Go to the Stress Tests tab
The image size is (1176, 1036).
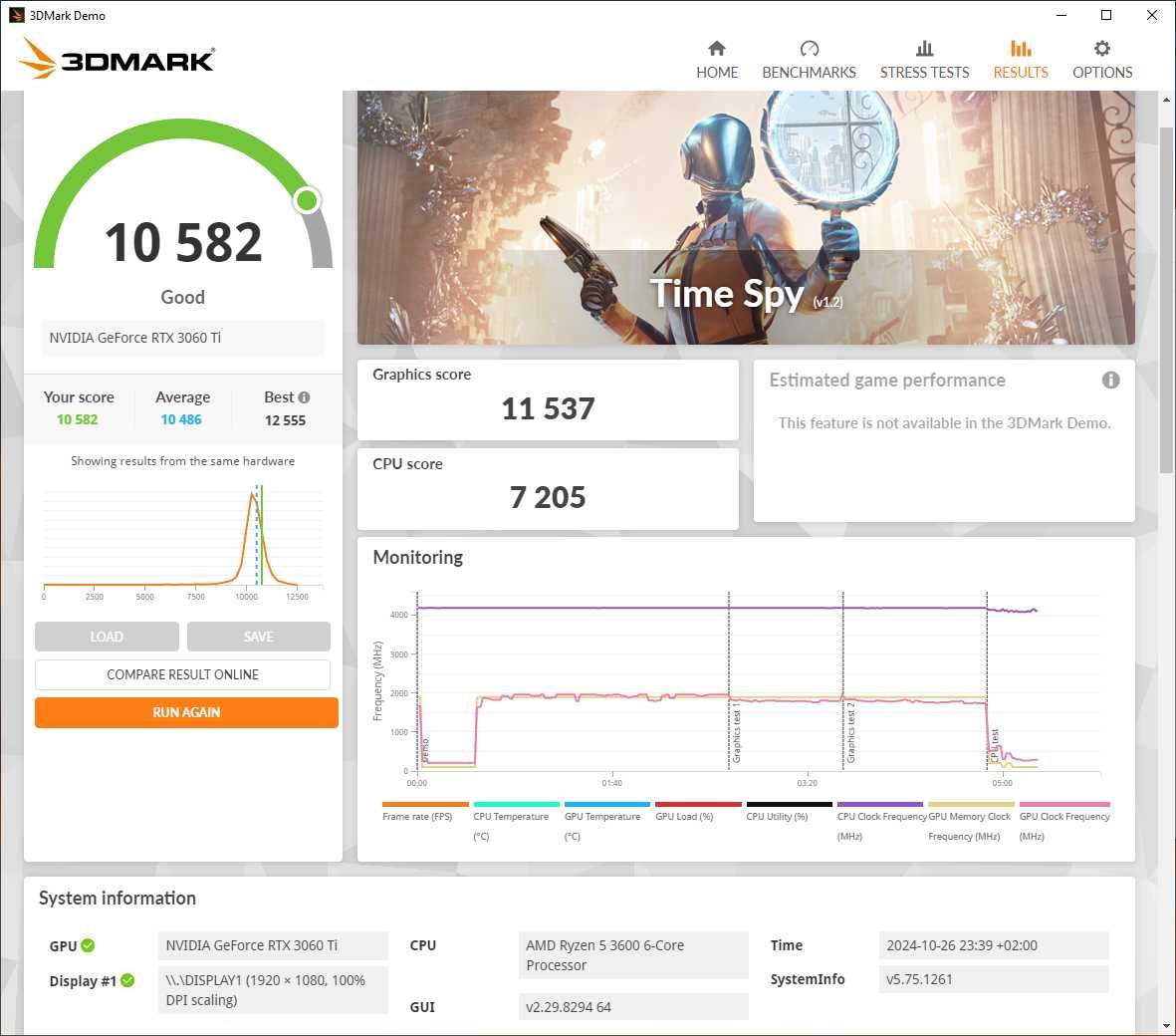click(924, 60)
